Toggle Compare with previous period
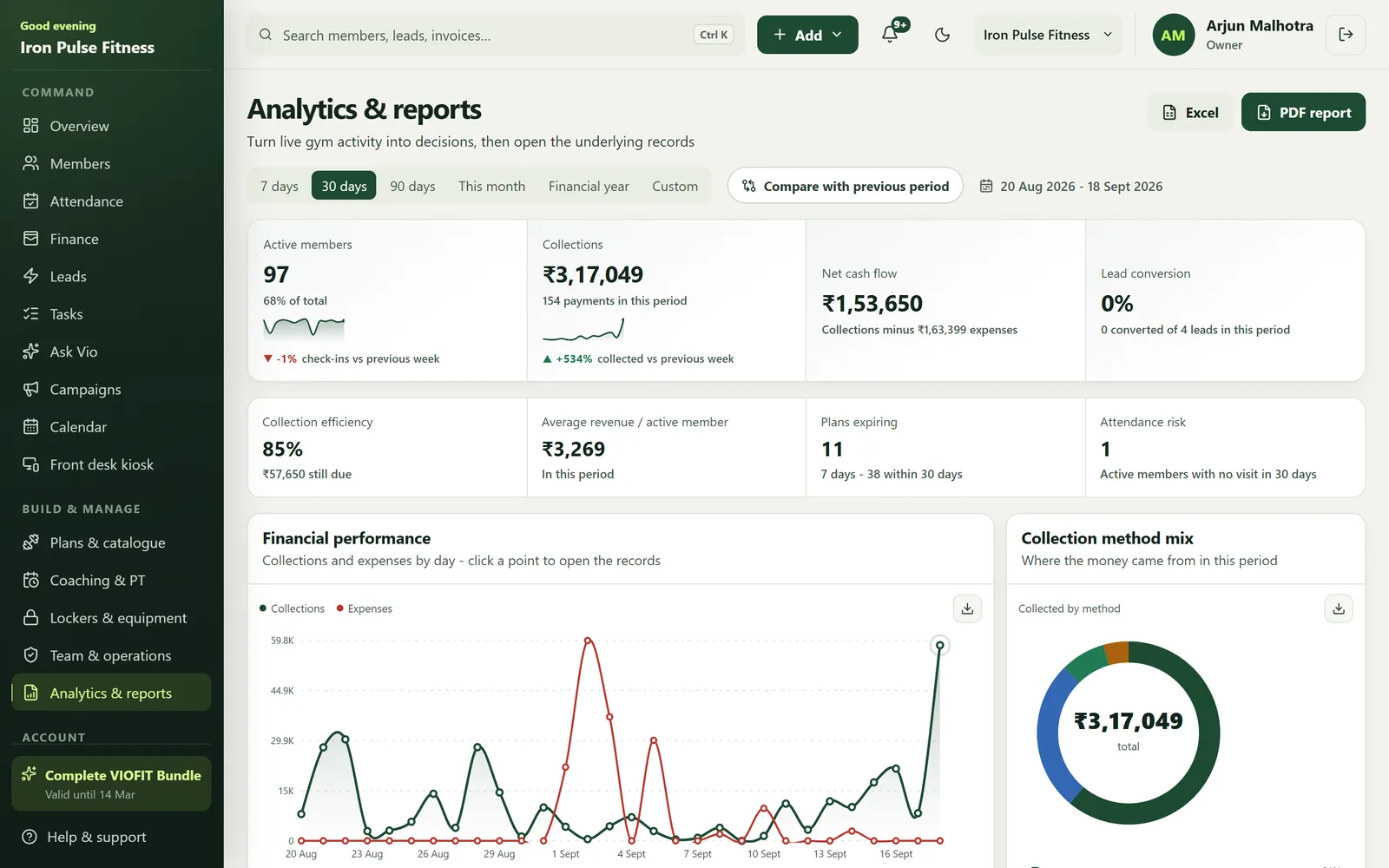Viewport: 1389px width, 868px height. point(845,186)
